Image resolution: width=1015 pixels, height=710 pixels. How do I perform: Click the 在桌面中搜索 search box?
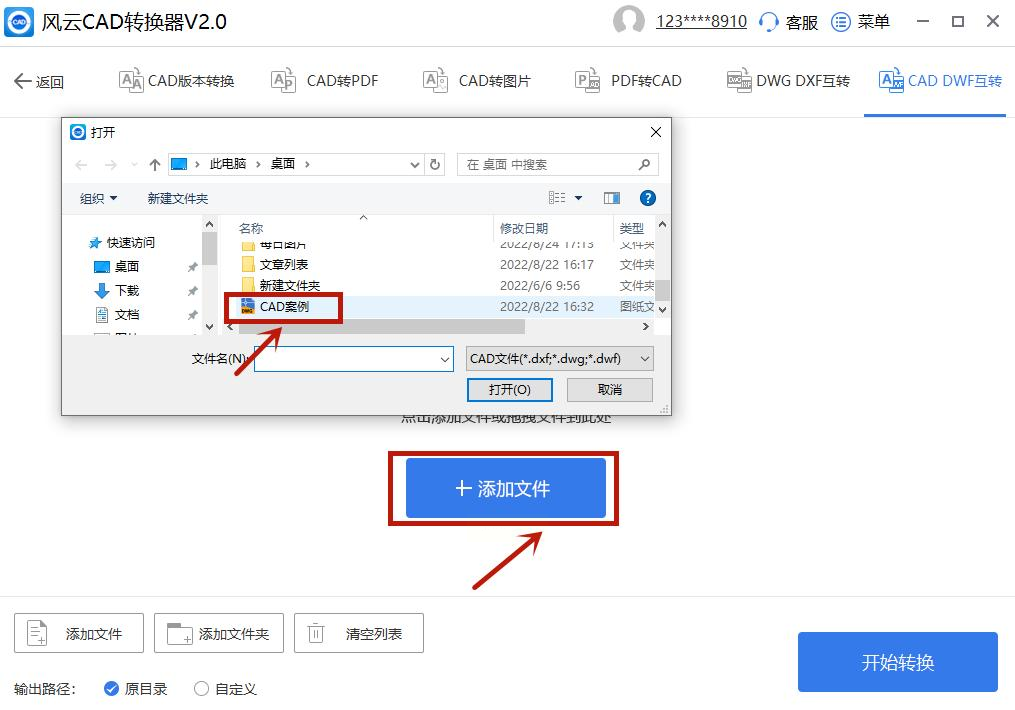[x=557, y=164]
